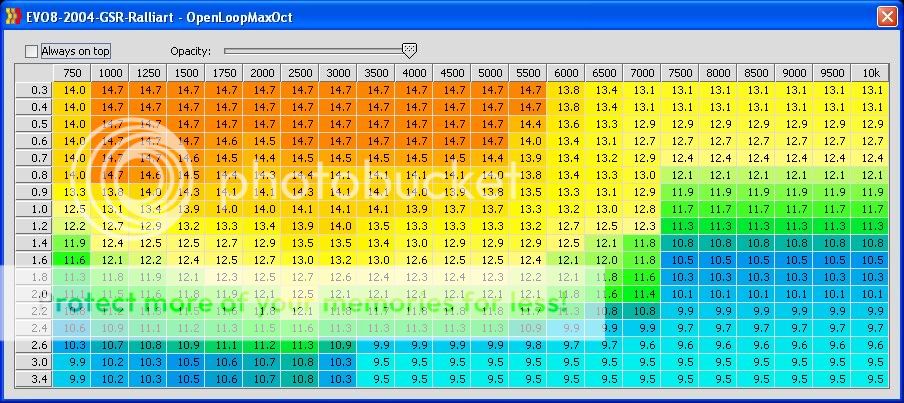Select cell at row 3.0, column 3000
This screenshot has width=904, height=403.
tap(338, 362)
